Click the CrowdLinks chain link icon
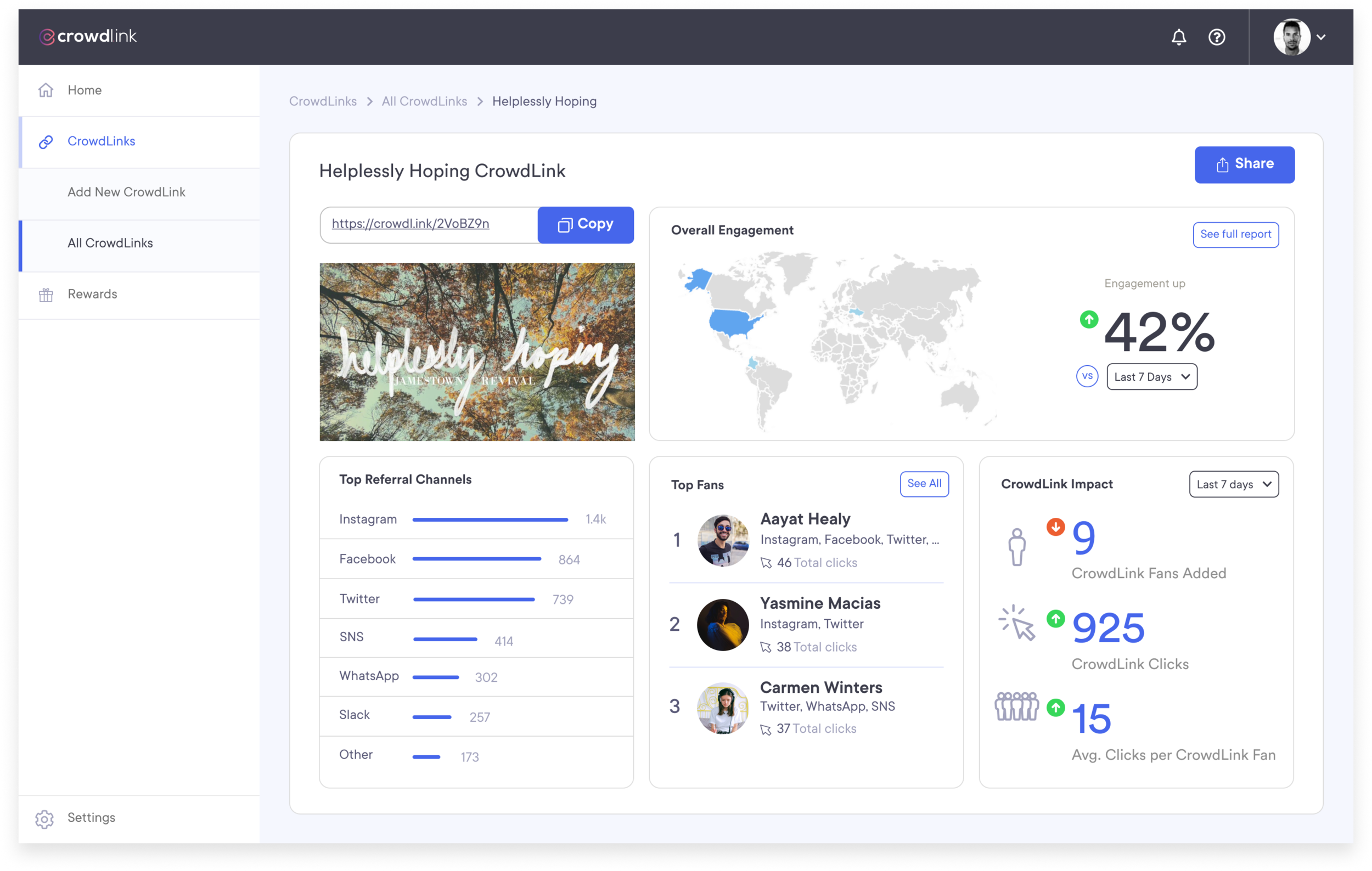1372x871 pixels. coord(46,141)
